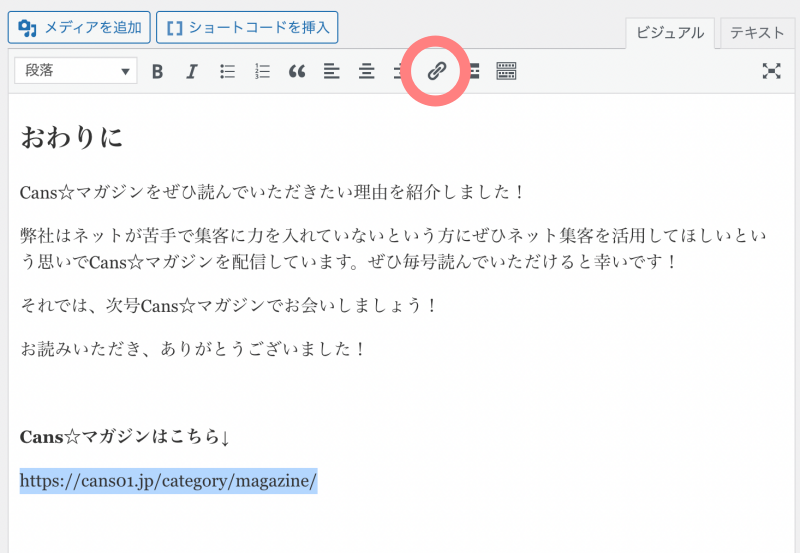Screen dimensions: 800x553
Task: Enter distraction-free fullscreen mode
Action: point(771,71)
